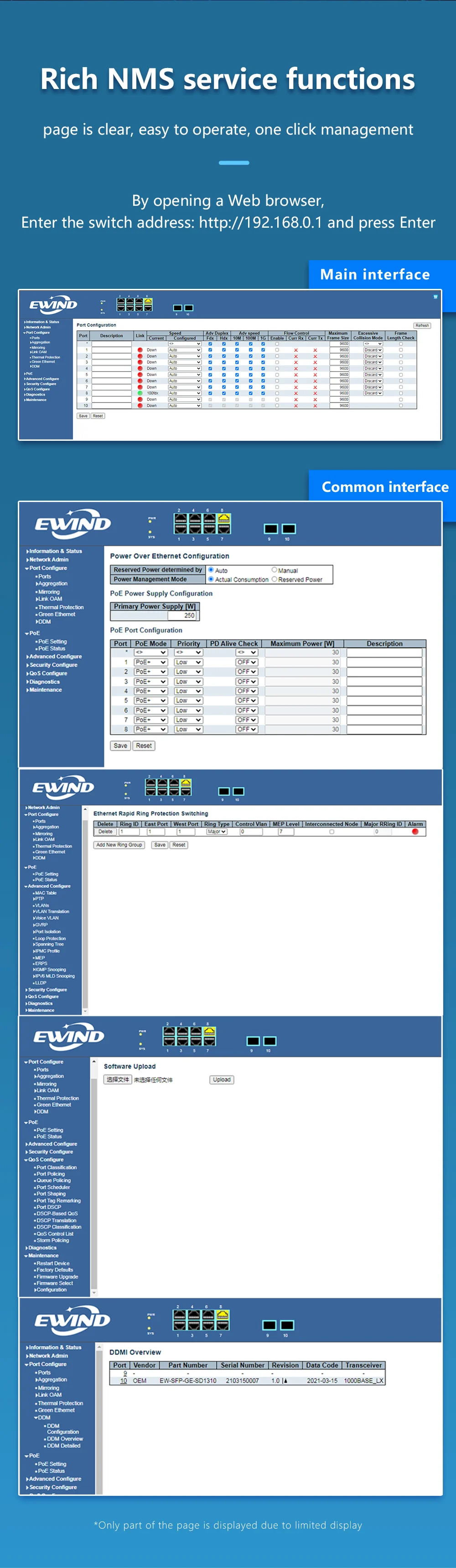Click the Add New Ring Group button
Image resolution: width=456 pixels, height=1568 pixels.
119,845
